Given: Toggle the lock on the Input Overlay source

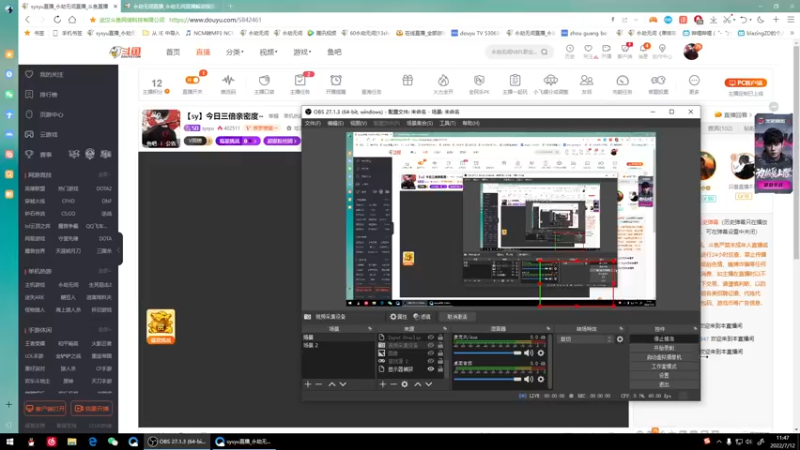Looking at the screenshot, I should tap(440, 337).
